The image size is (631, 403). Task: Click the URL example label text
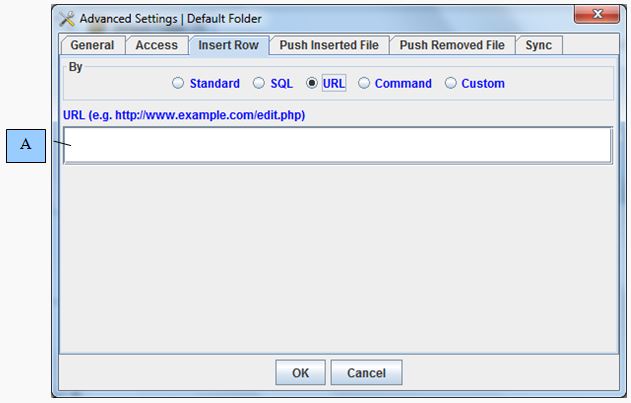184,115
